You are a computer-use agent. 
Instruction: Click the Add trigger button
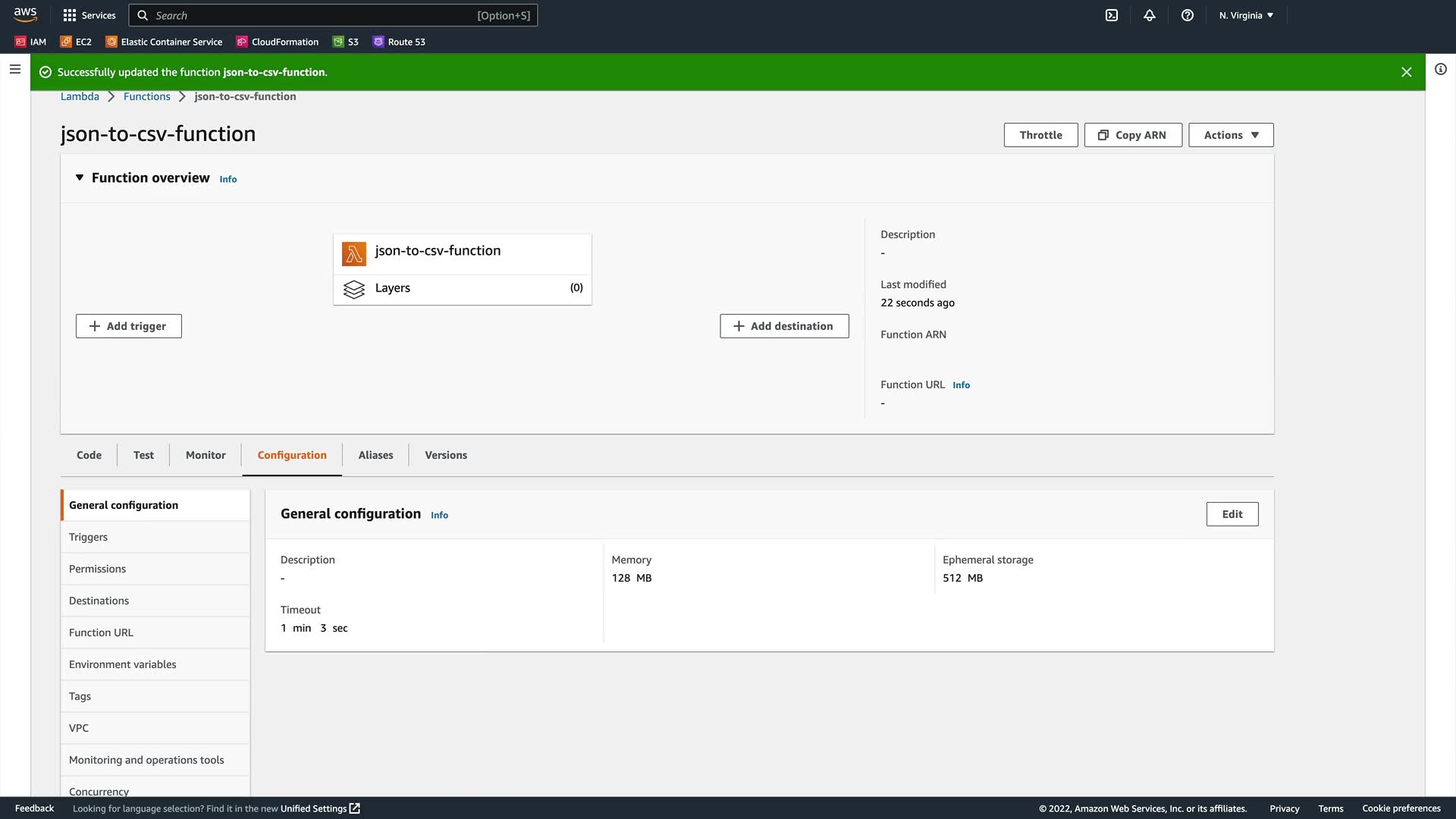click(128, 326)
